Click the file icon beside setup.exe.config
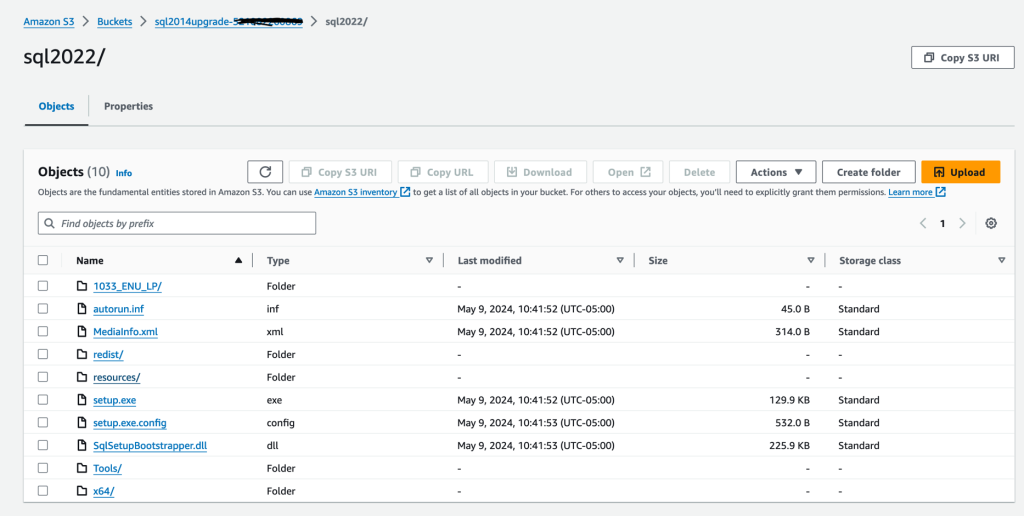 [x=82, y=423]
